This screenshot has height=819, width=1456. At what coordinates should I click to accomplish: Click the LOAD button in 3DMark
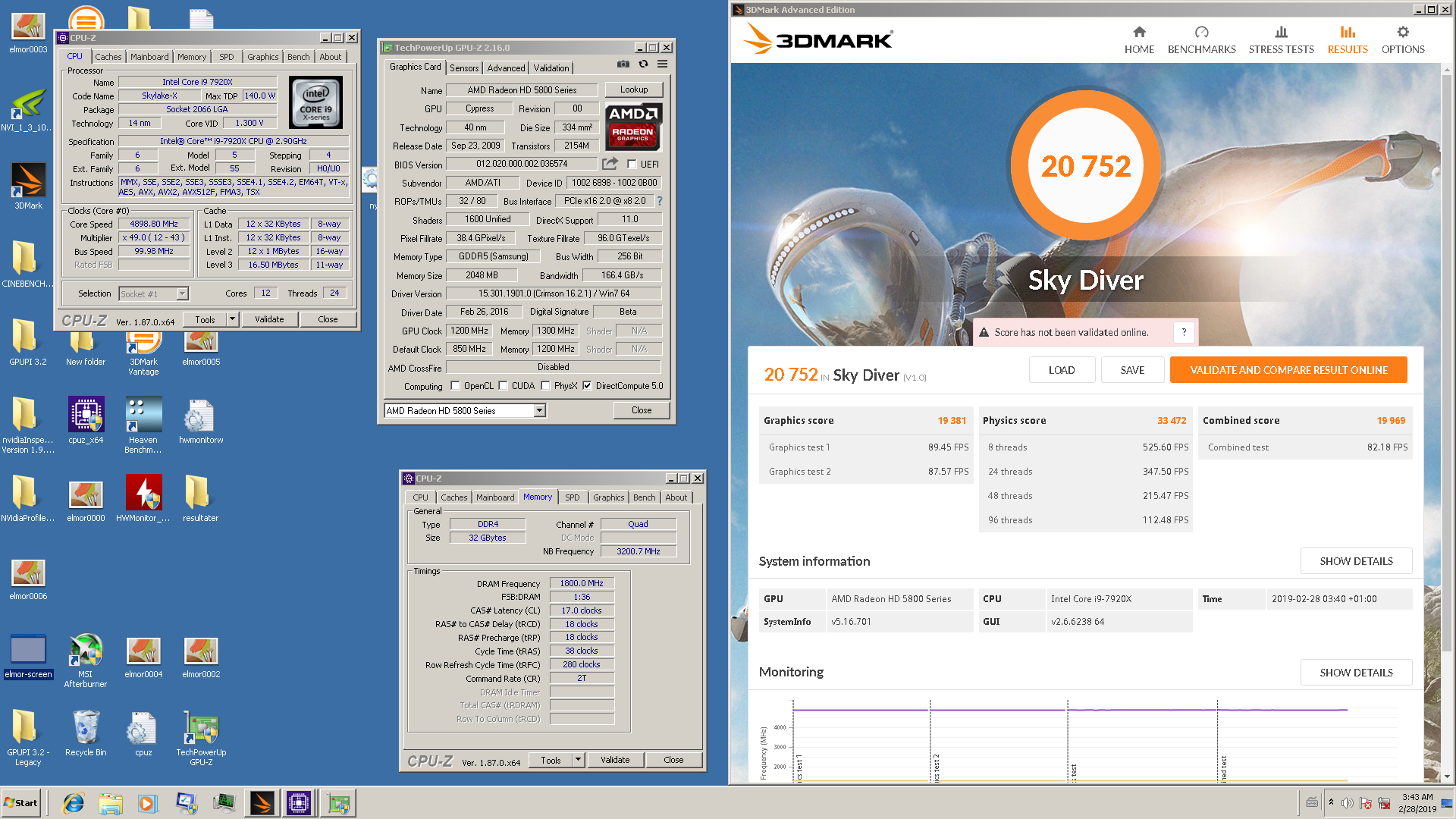pos(1062,370)
